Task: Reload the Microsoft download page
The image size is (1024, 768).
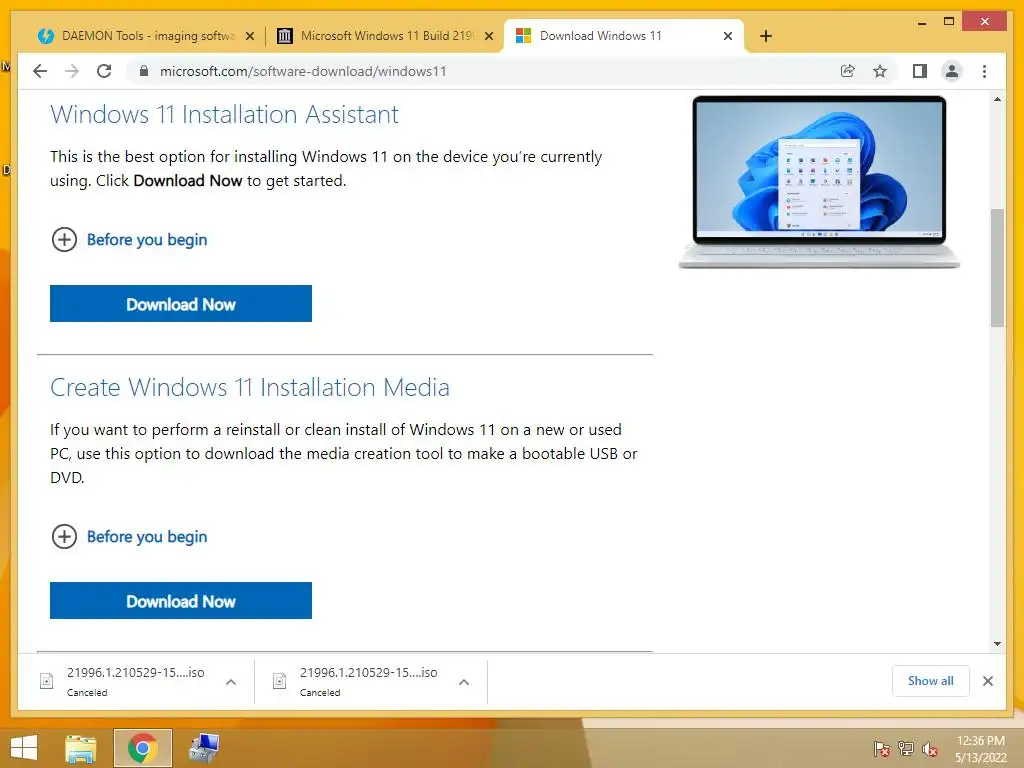Action: 104,71
